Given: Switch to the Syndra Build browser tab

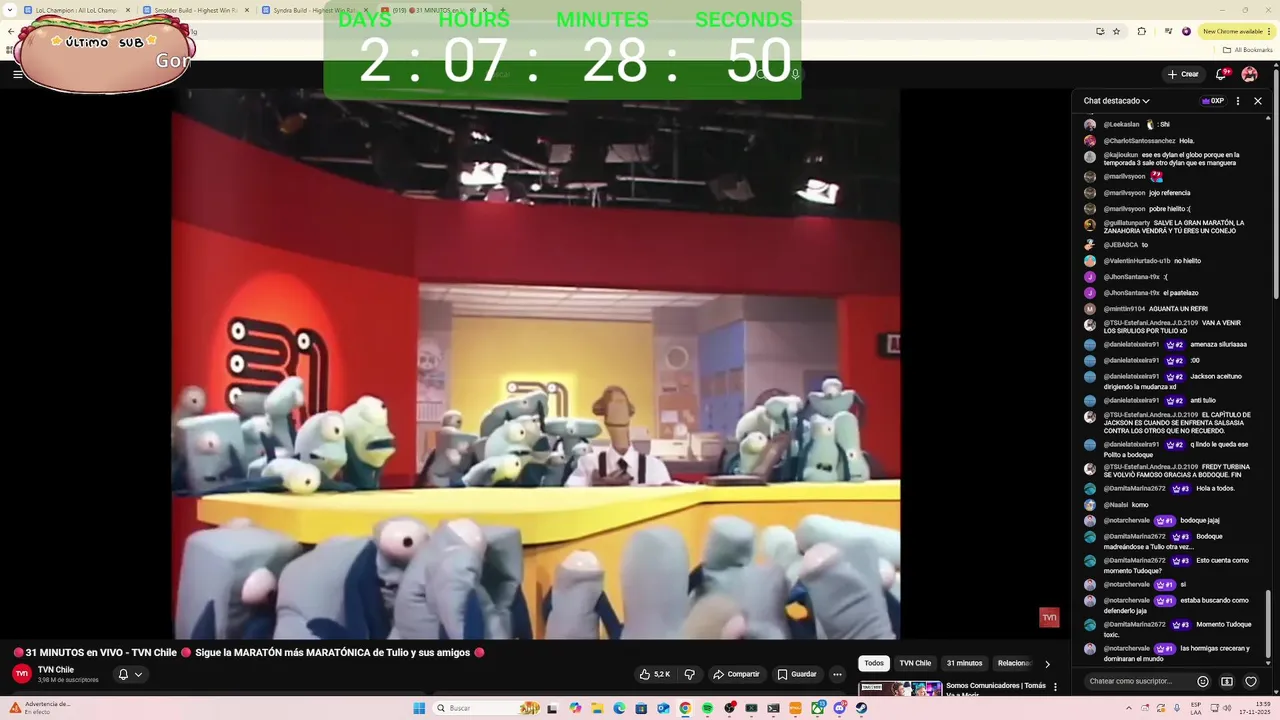Looking at the screenshot, I should click(314, 10).
